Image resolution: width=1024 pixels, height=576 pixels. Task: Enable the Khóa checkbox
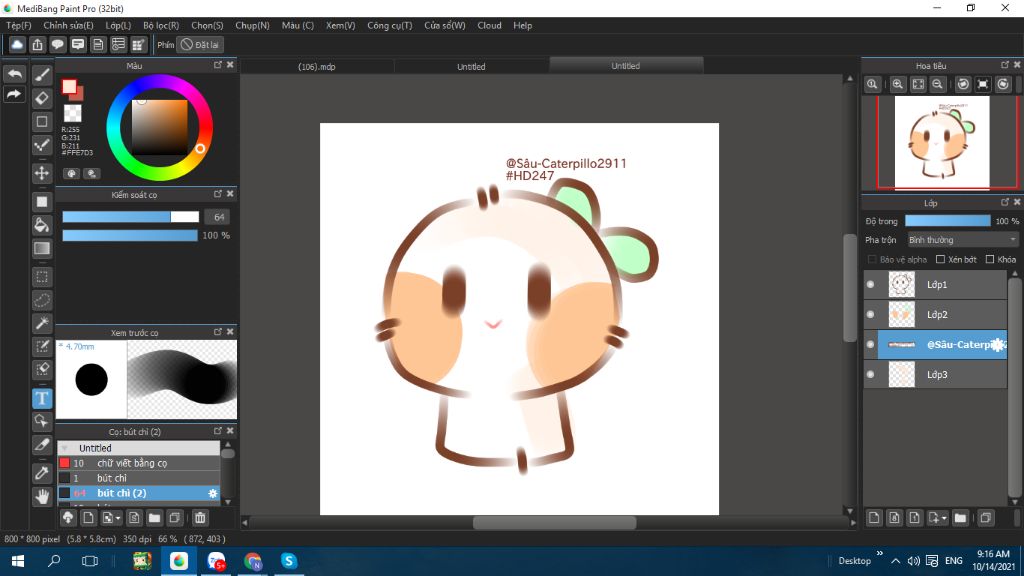point(989,259)
